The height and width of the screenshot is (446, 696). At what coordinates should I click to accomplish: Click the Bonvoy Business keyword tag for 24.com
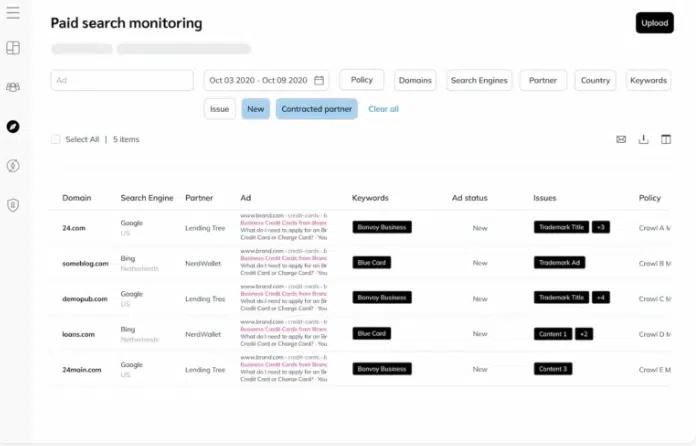click(x=382, y=227)
